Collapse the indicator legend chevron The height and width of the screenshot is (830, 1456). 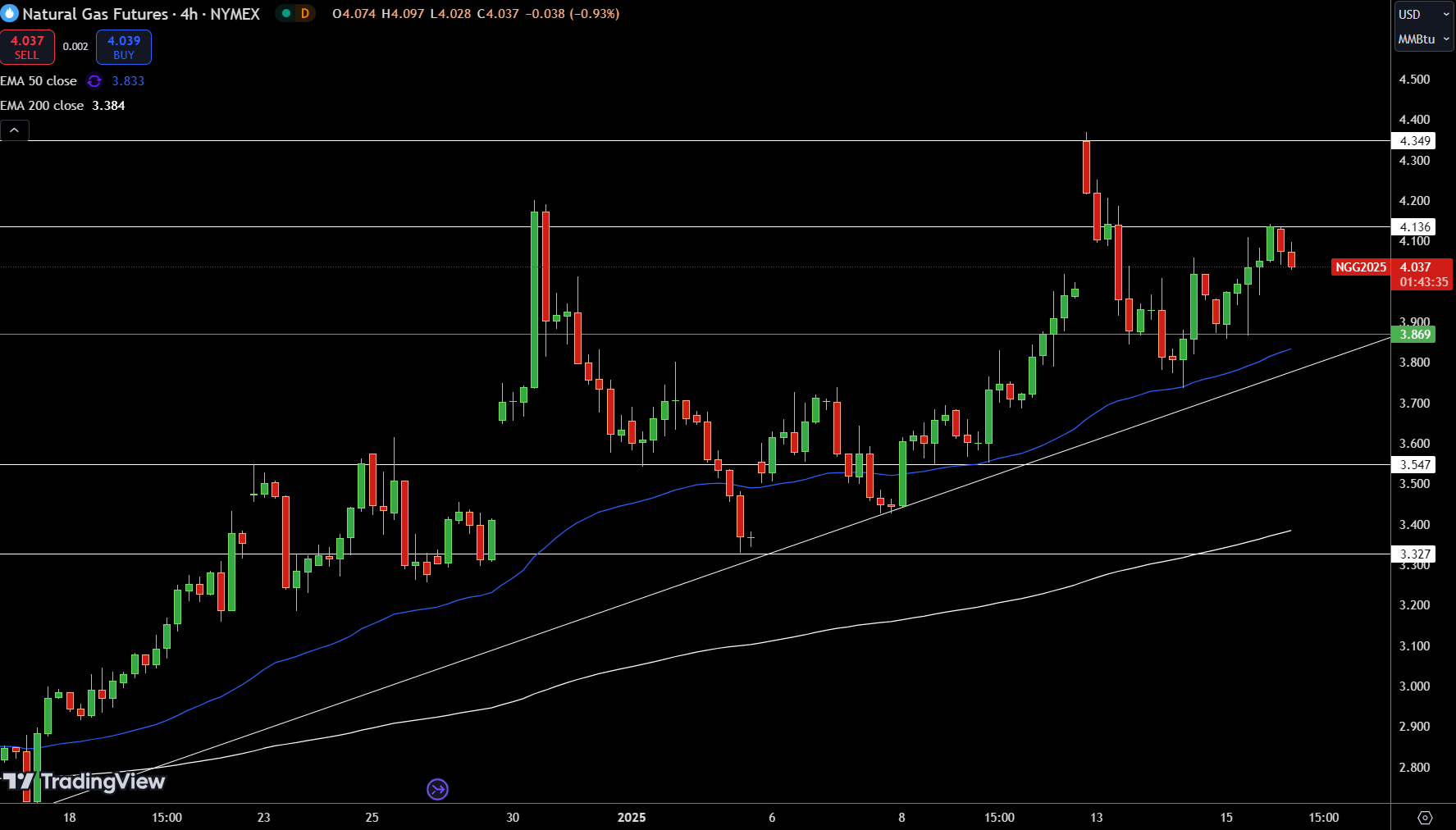coord(15,130)
